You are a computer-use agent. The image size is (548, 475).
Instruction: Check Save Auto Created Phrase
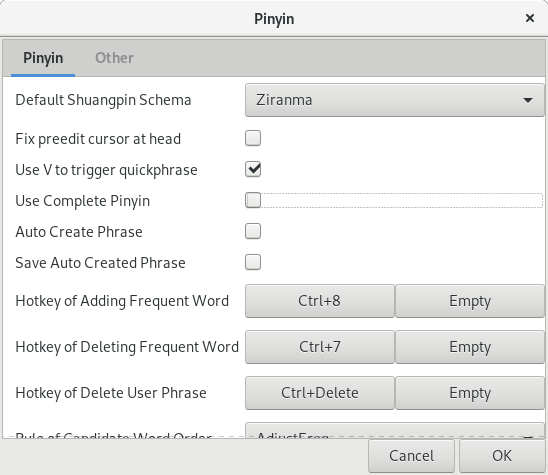pos(253,262)
